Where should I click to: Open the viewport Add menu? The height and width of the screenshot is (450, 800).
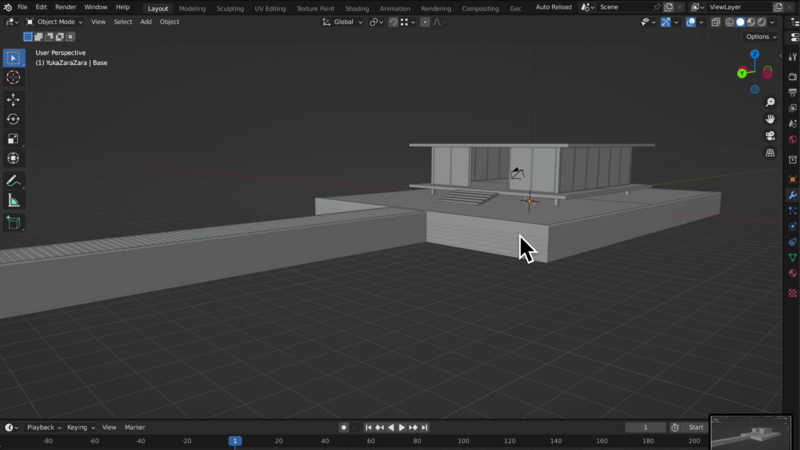tap(146, 22)
